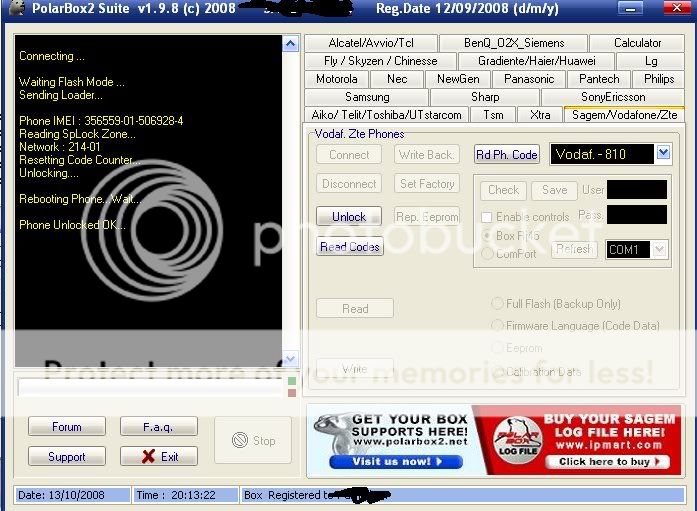Open the BenQ_O2X_Siemens tab

point(514,43)
